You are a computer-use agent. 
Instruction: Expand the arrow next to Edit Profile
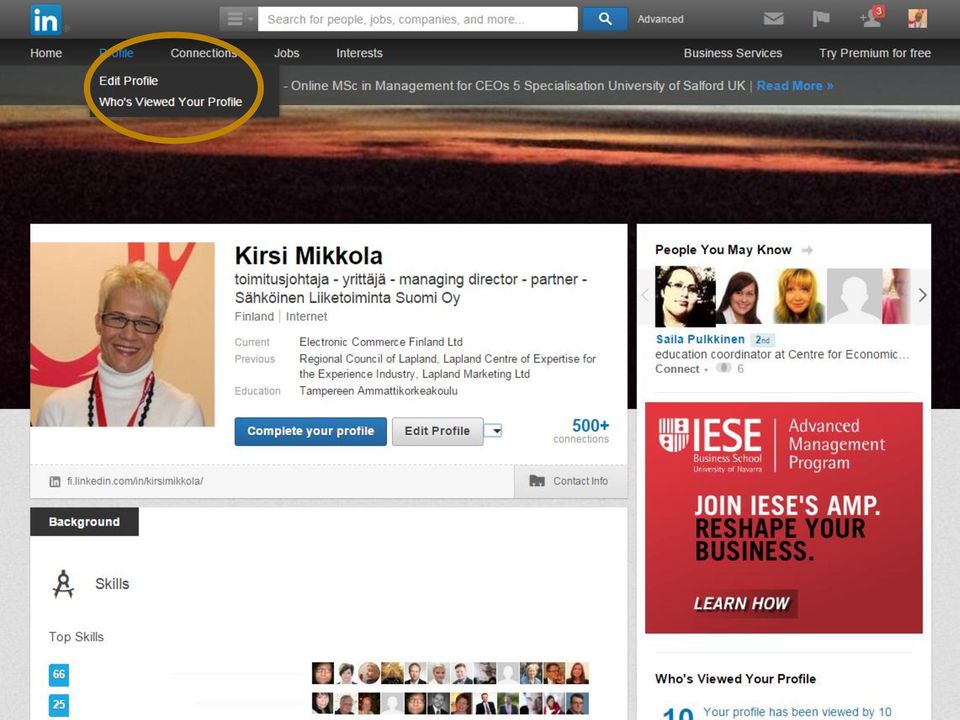[493, 431]
